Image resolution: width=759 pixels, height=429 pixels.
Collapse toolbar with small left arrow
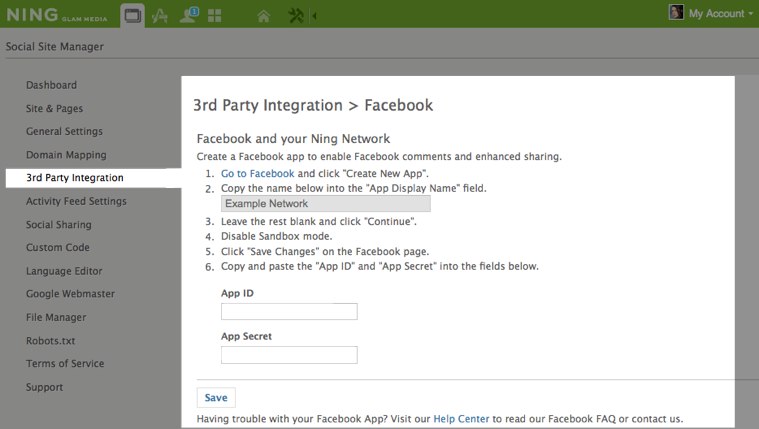point(315,16)
